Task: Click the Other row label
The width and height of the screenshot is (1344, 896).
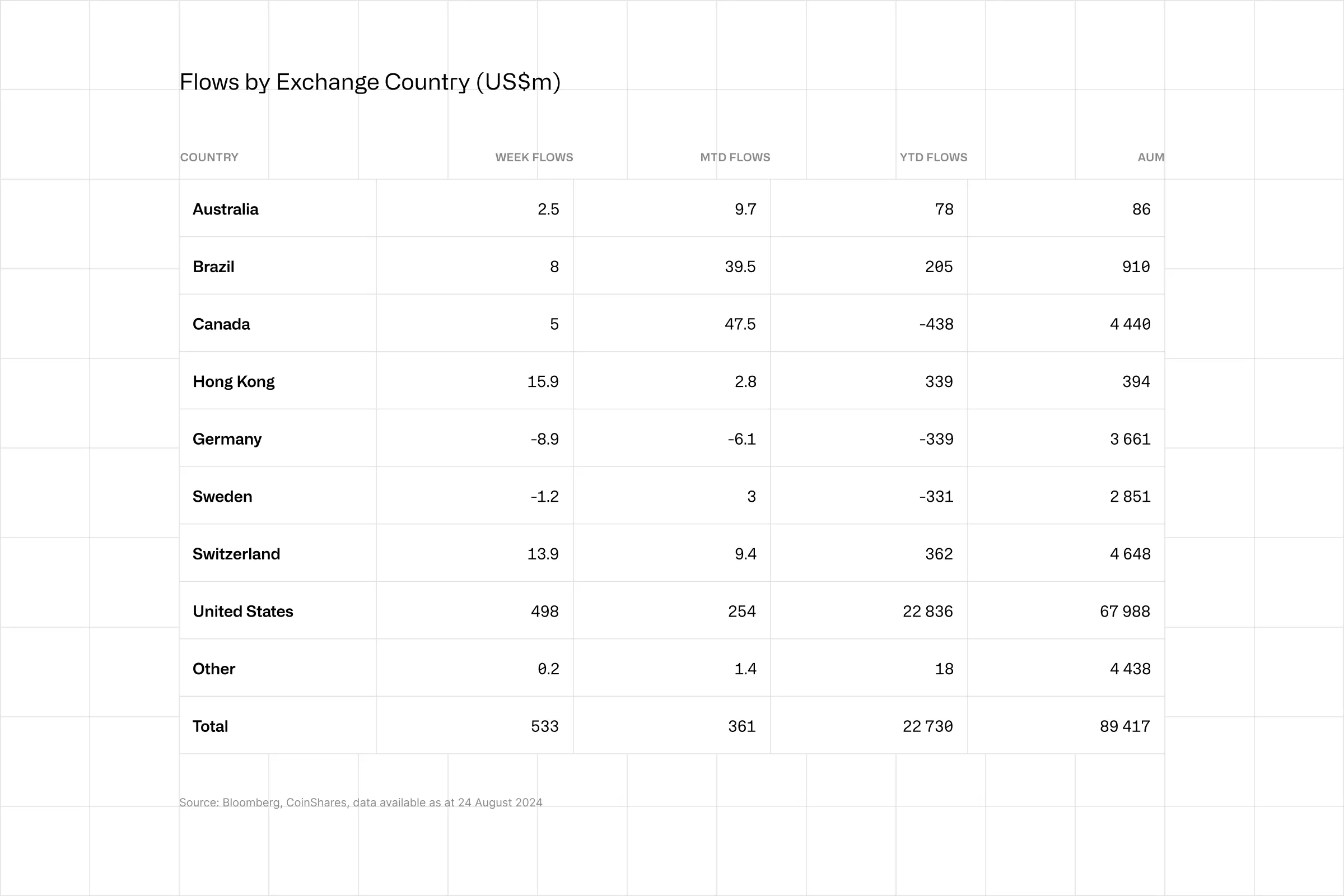Action: (214, 669)
